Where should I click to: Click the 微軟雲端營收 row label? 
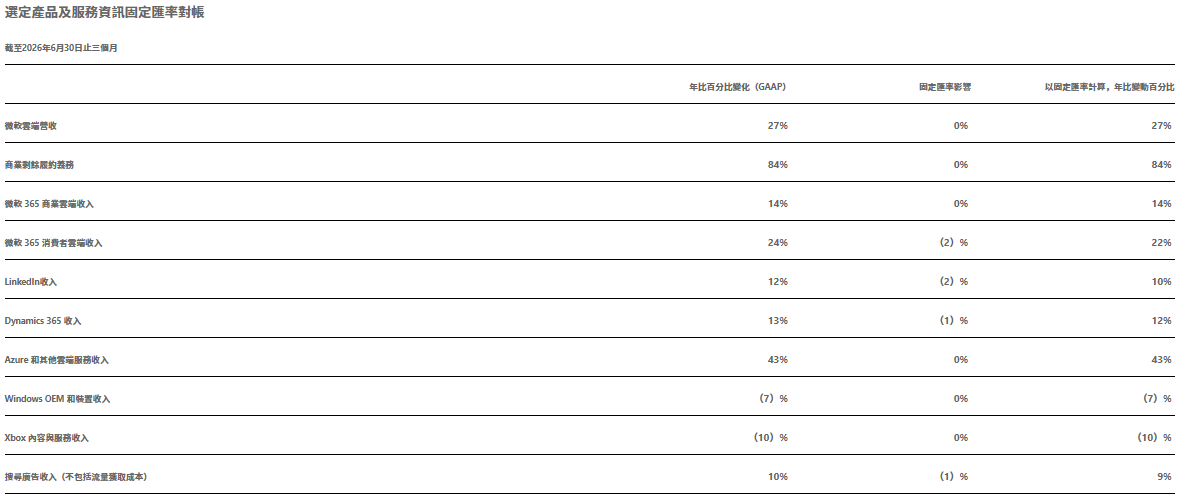pyautogui.click(x=31, y=126)
